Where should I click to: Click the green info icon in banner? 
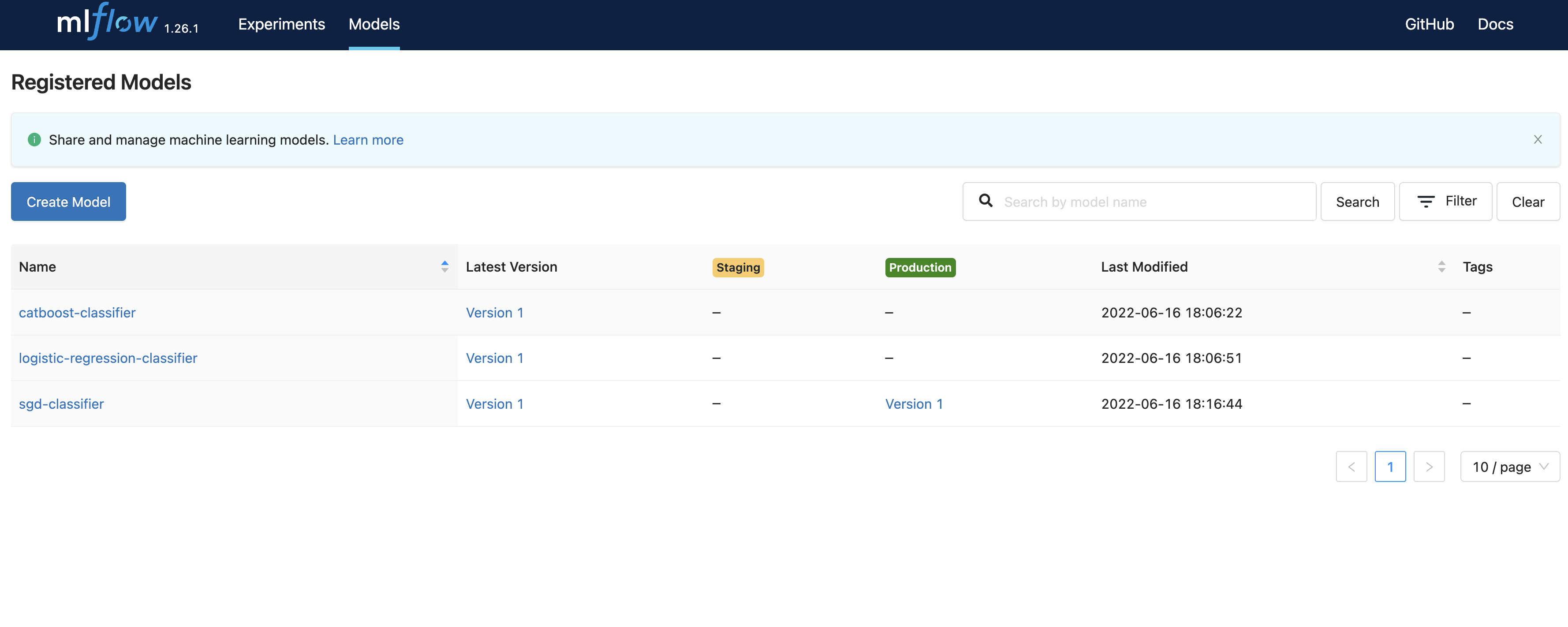pos(34,139)
